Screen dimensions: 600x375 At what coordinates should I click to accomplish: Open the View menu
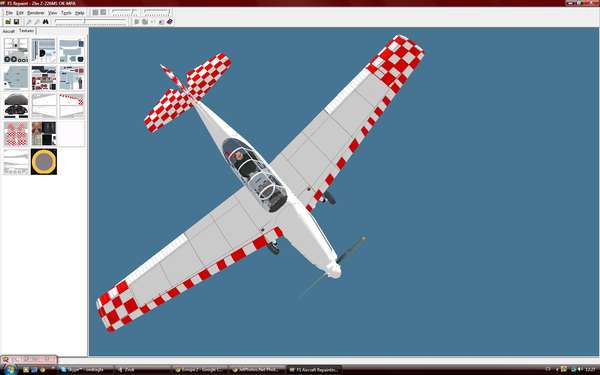tap(52, 13)
